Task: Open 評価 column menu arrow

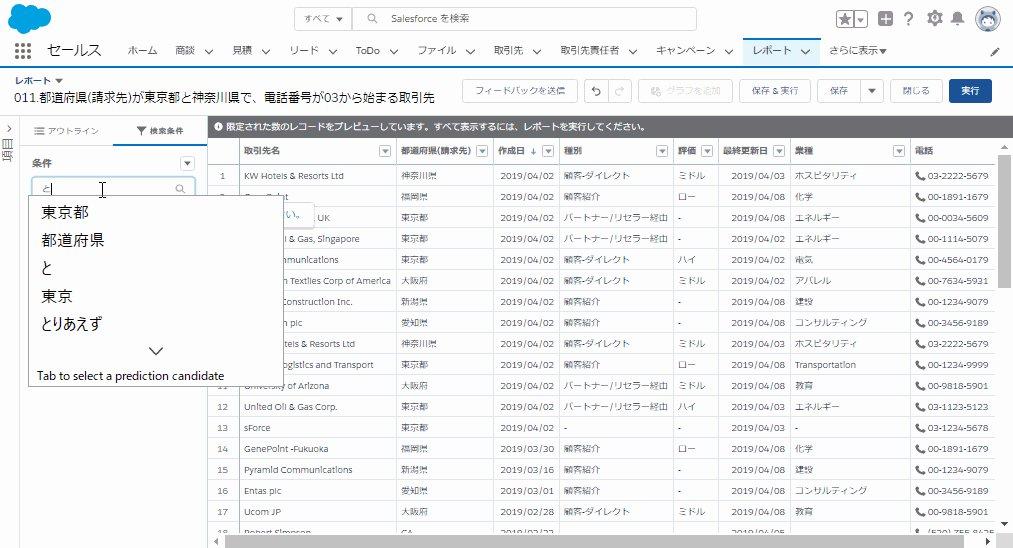Action: click(x=707, y=151)
